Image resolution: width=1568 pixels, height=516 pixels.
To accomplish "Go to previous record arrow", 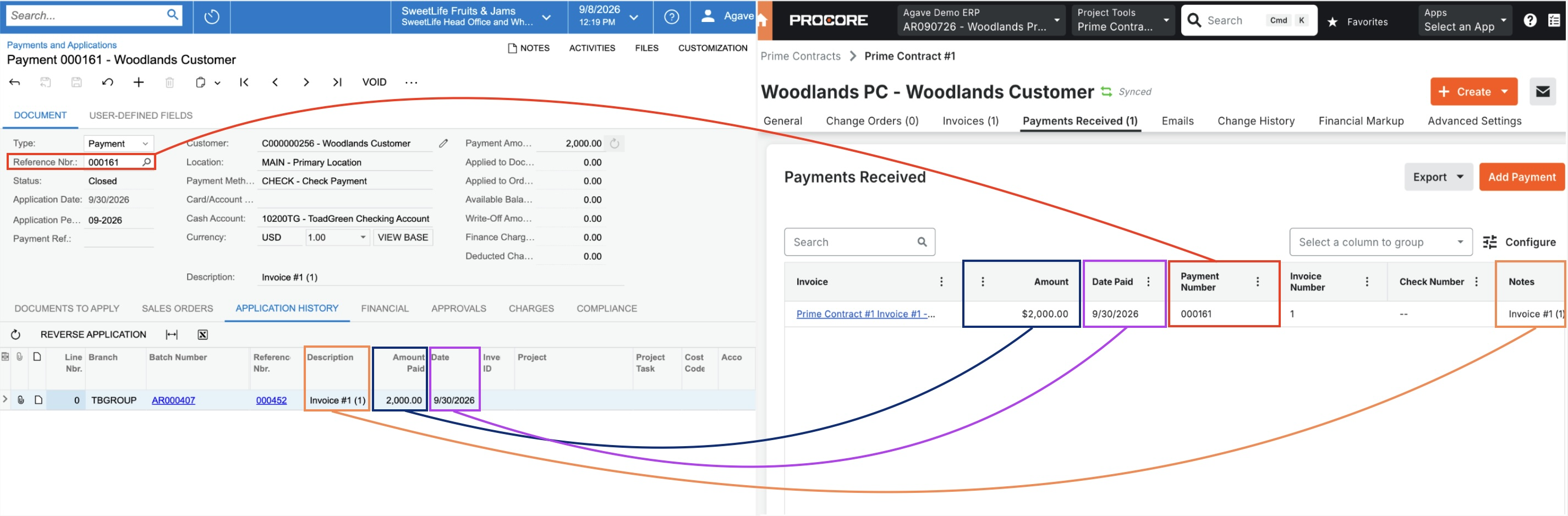I will pos(275,82).
